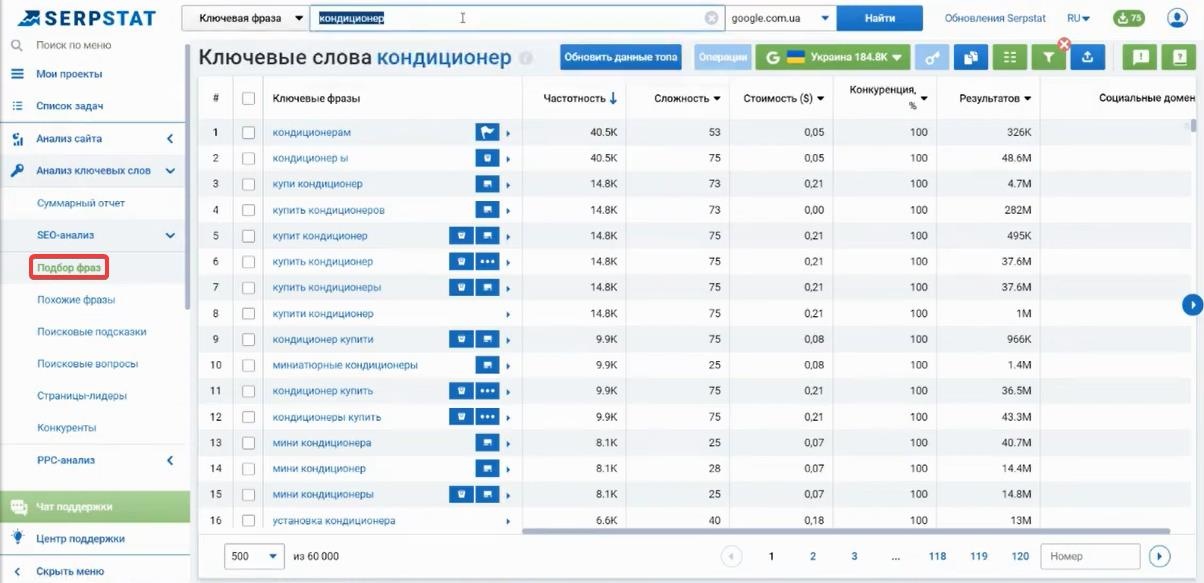
Task: Open the google.com.ua search engine dropdown
Action: [781, 18]
